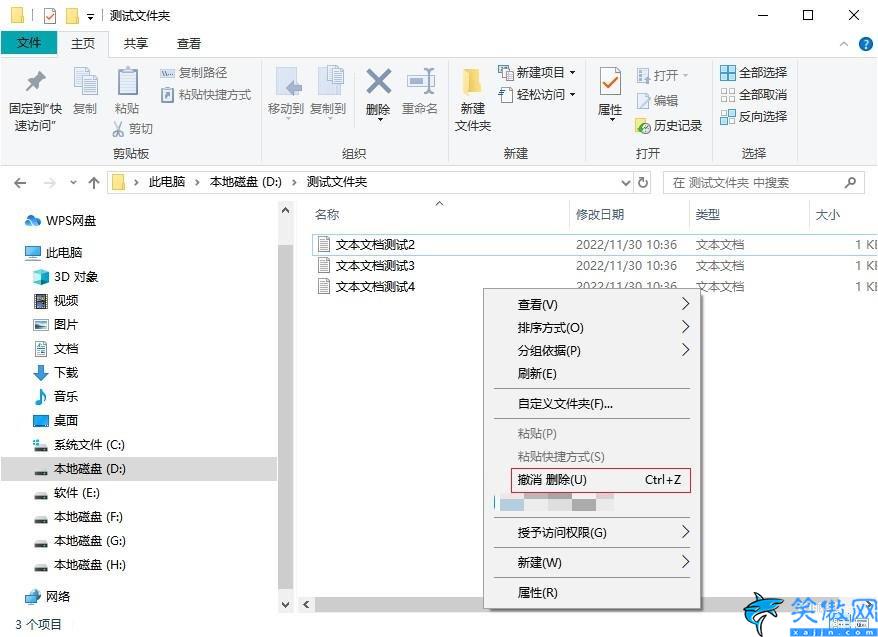
Task: Click the Move To icon
Action: click(x=288, y=82)
